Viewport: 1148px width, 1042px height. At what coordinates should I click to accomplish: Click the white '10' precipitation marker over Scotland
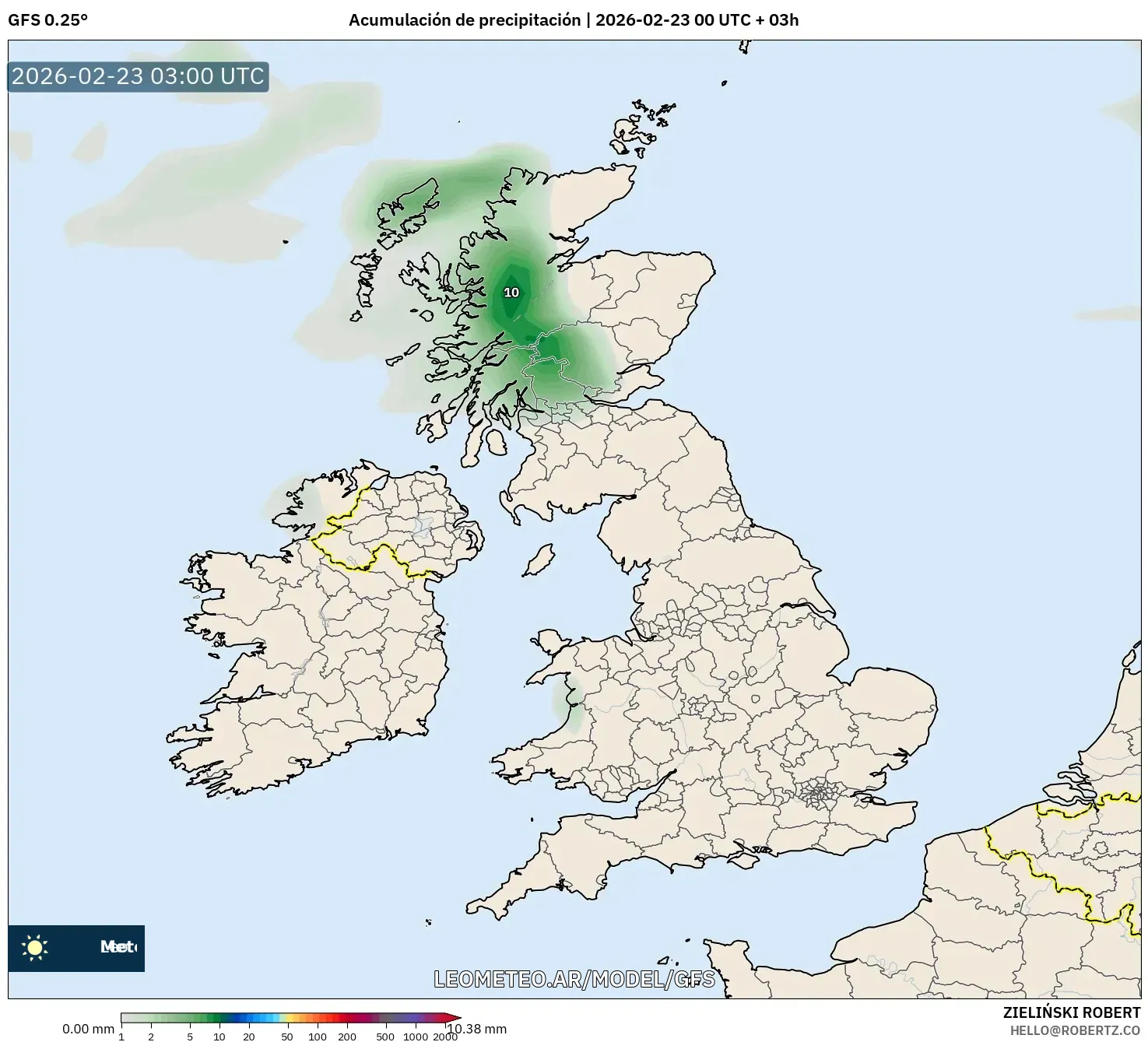pos(511,293)
